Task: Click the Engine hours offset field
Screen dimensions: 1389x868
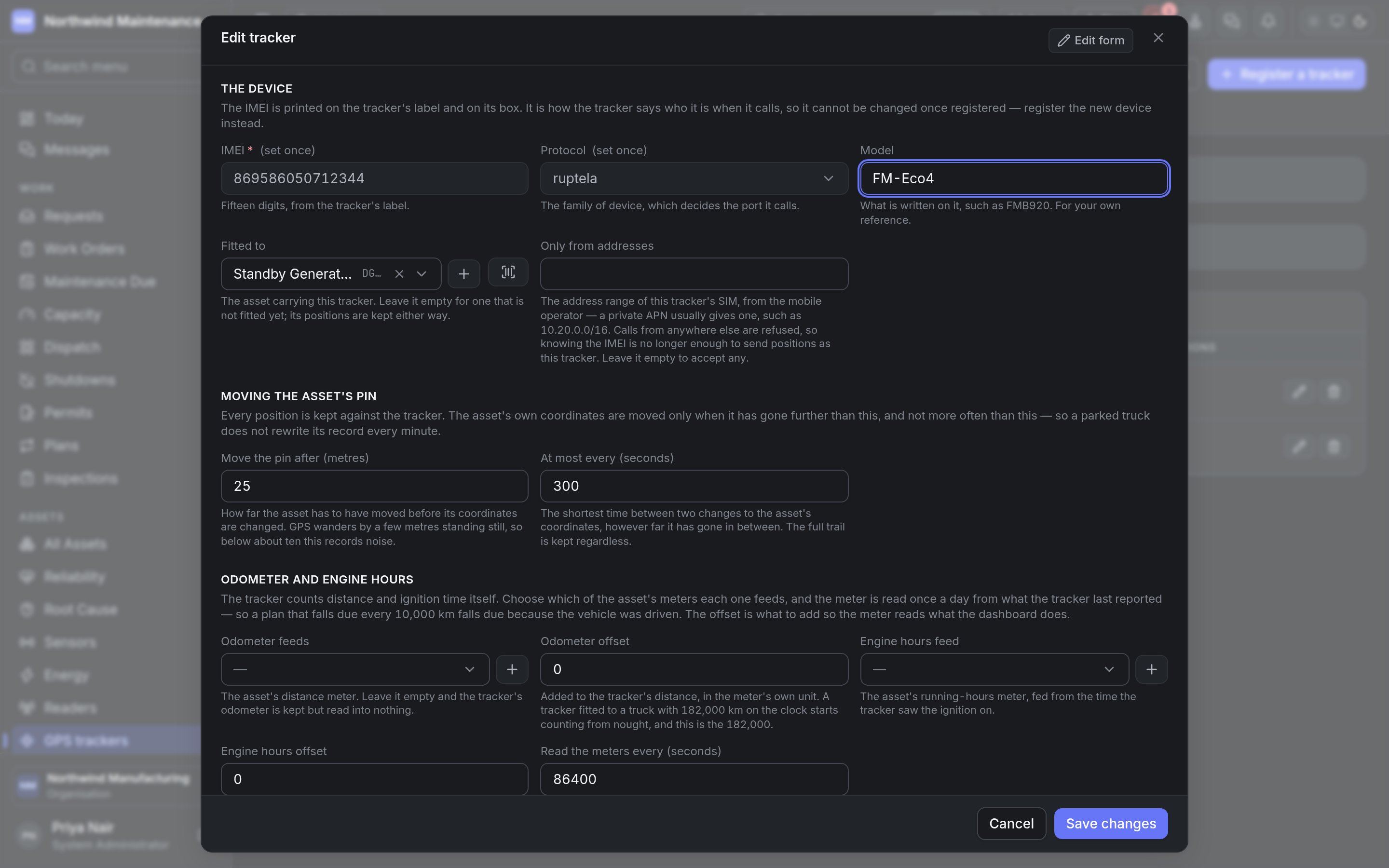Action: [x=374, y=779]
